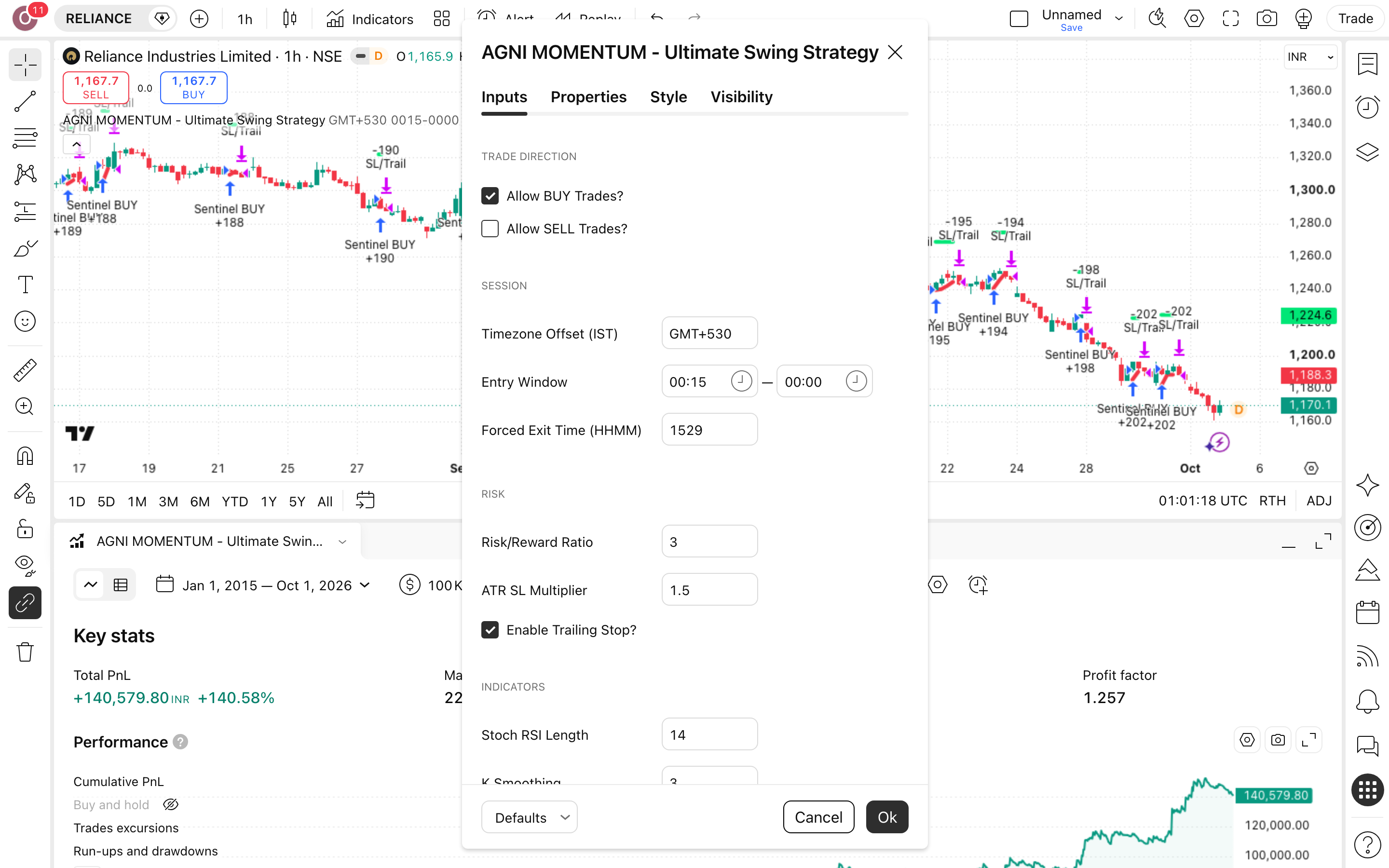The image size is (1389, 868).
Task: Switch to the Properties tab
Action: [588, 96]
